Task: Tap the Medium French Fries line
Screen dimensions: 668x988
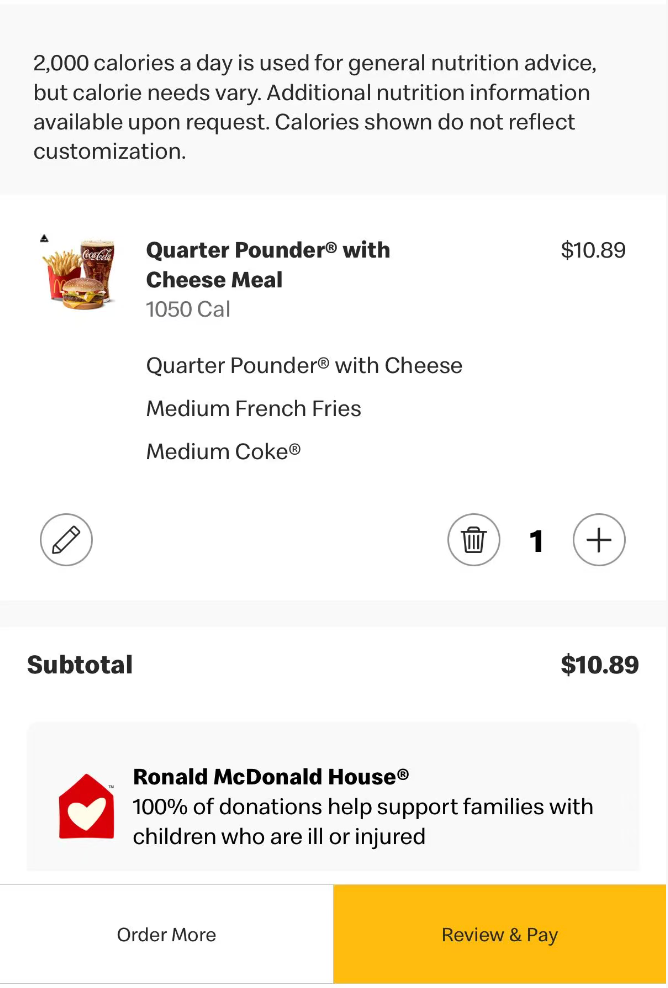Action: coord(254,408)
